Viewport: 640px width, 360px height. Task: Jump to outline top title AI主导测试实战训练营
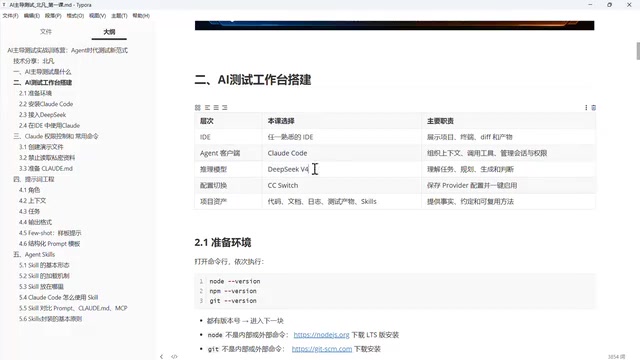tap(67, 50)
